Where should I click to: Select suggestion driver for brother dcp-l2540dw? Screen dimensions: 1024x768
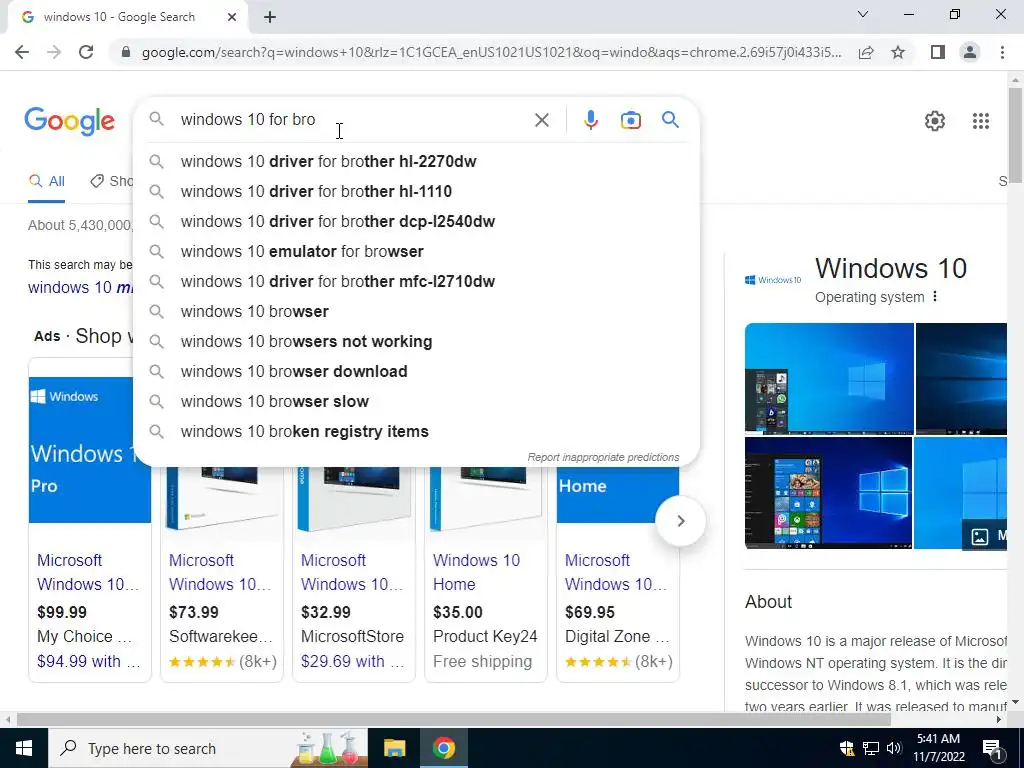tap(416, 221)
